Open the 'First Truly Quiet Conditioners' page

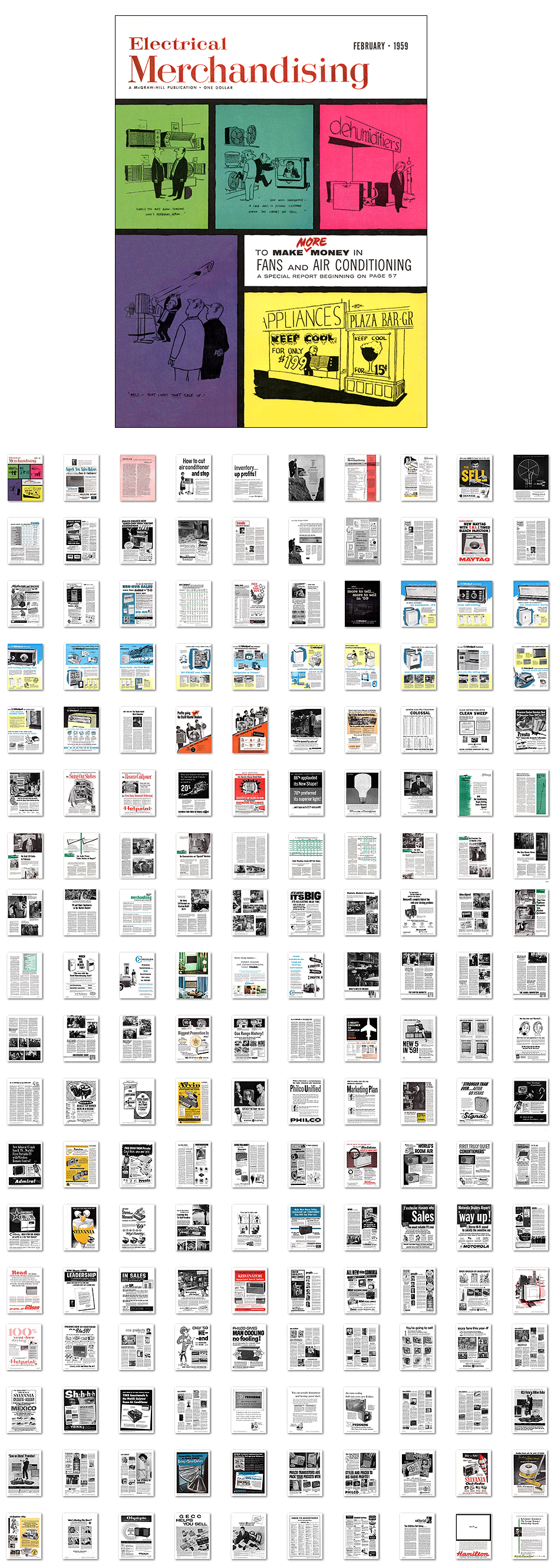pyautogui.click(x=475, y=1165)
